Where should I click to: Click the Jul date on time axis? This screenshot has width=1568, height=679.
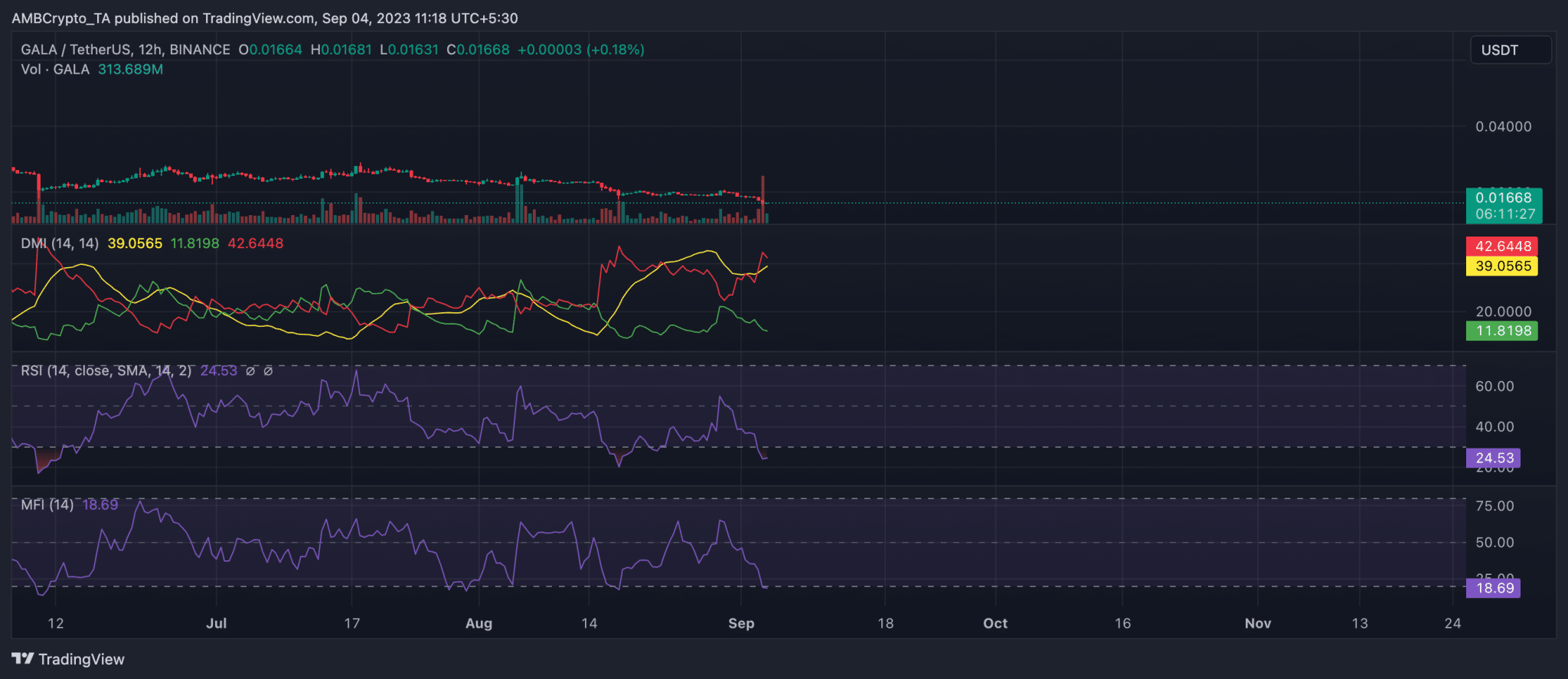coord(217,623)
